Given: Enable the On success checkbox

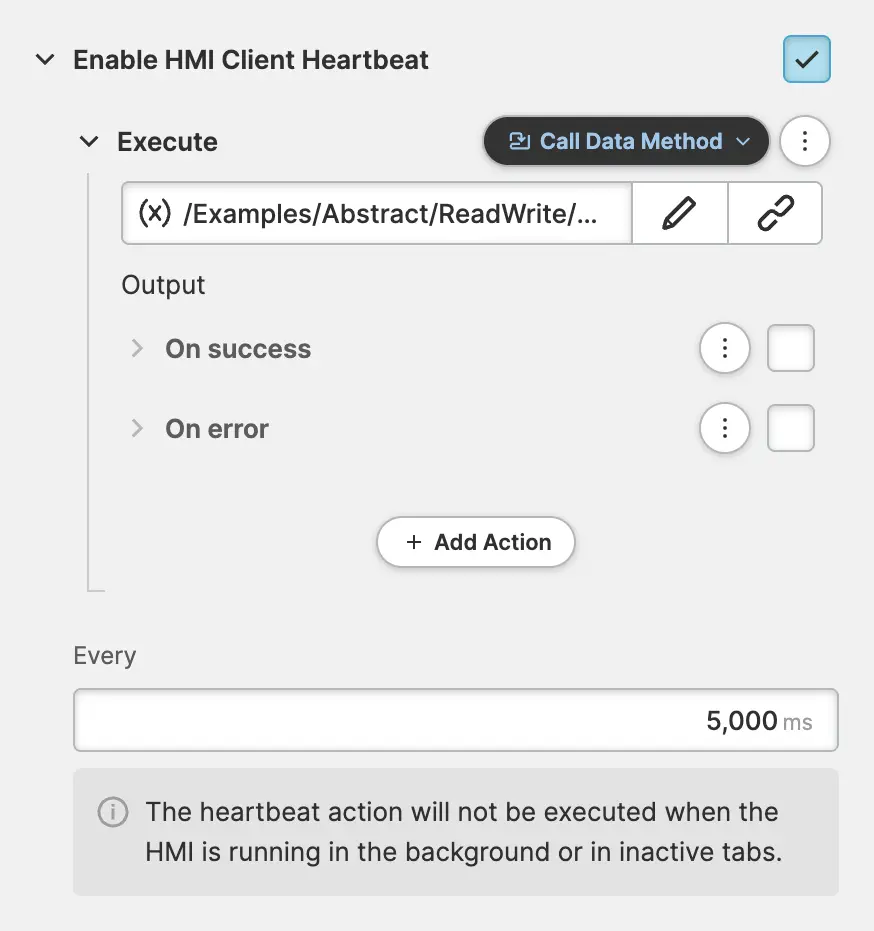Looking at the screenshot, I should [x=790, y=349].
